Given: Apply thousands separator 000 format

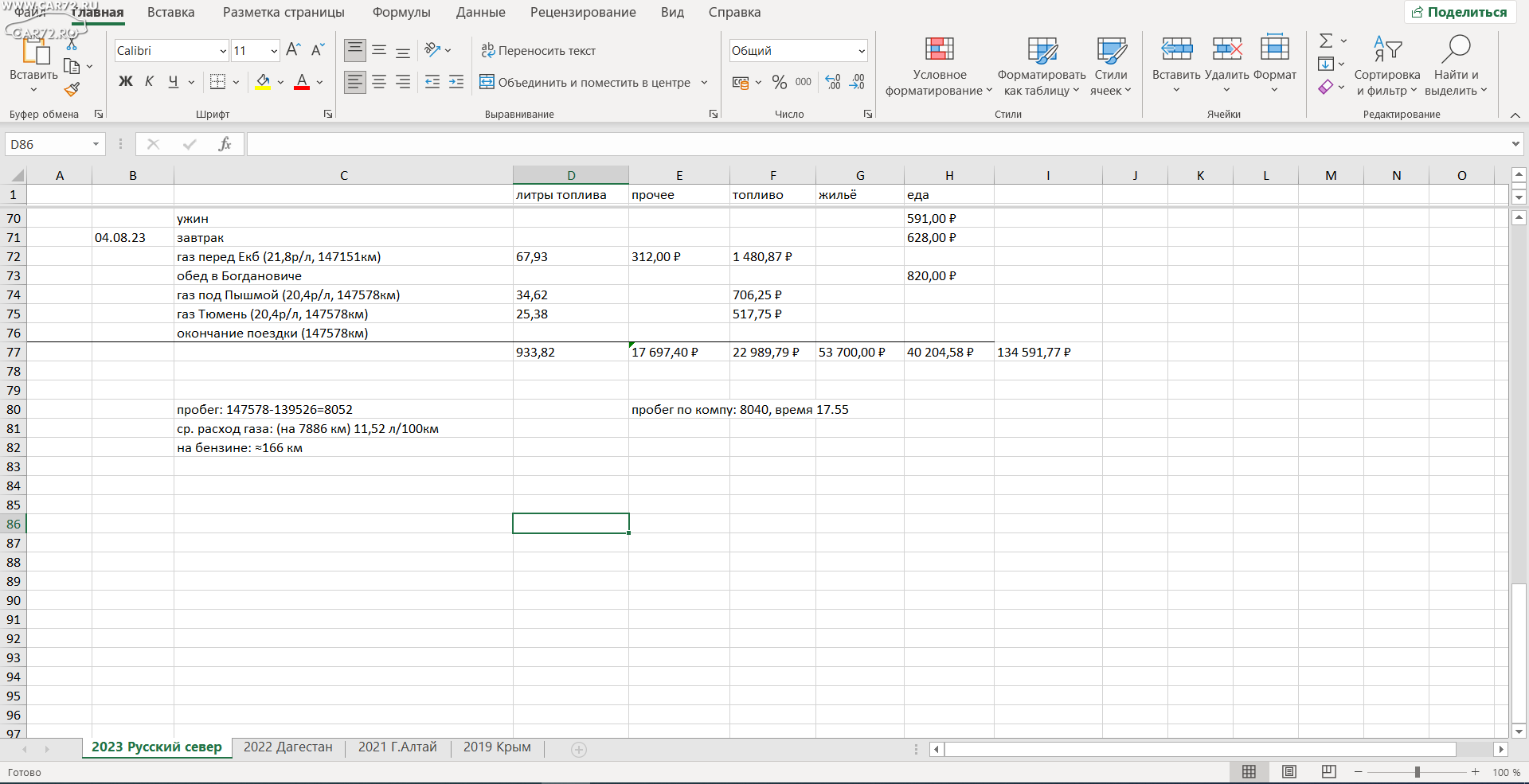Looking at the screenshot, I should [804, 82].
